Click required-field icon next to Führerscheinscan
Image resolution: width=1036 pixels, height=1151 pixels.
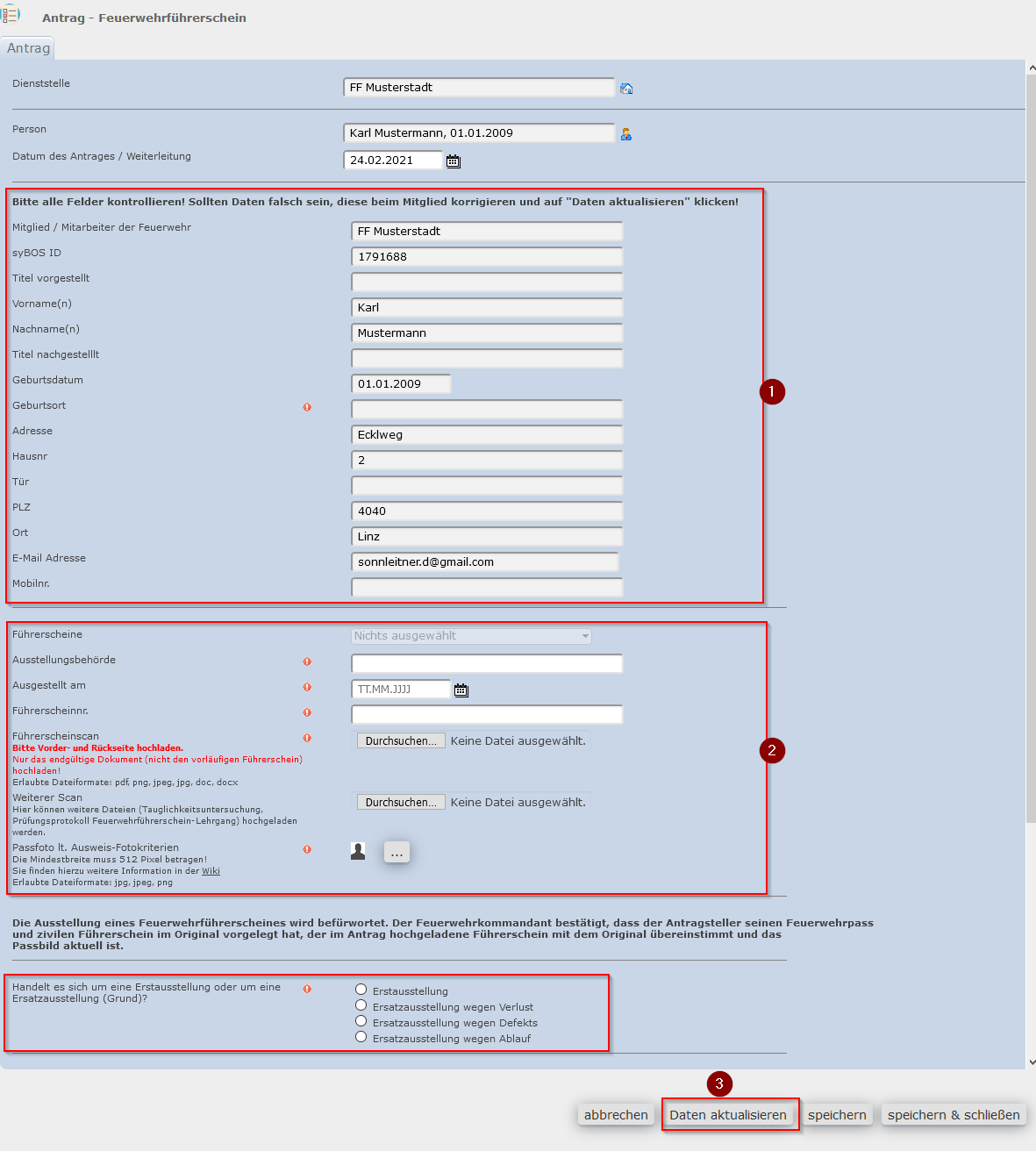tap(307, 738)
